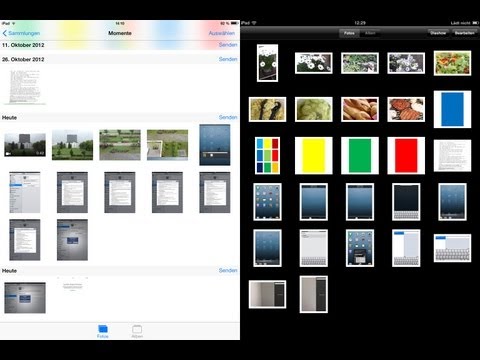Open grilled meat photo

(406, 109)
